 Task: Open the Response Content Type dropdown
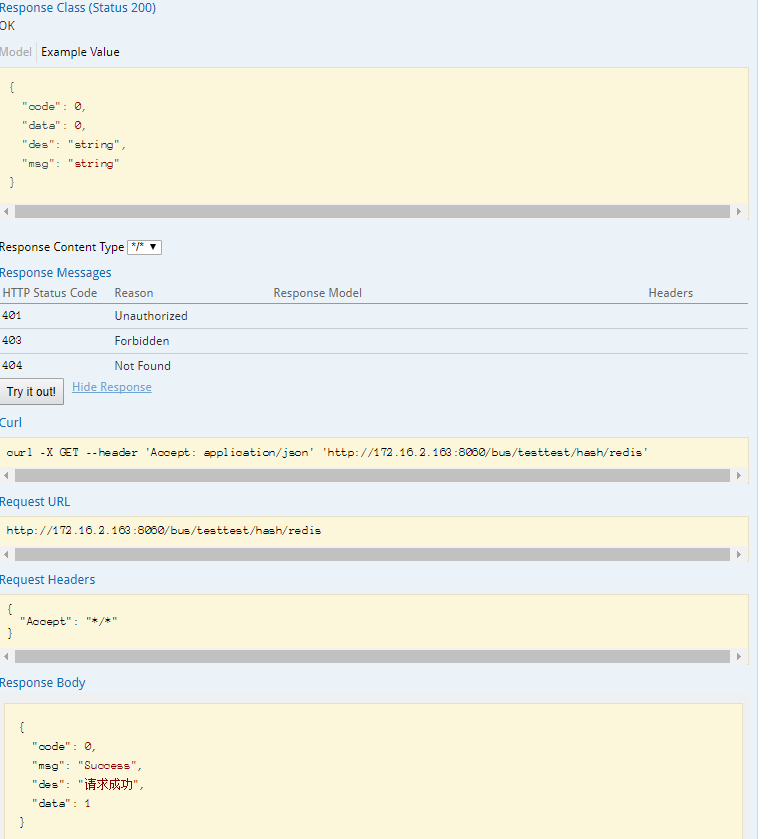click(x=144, y=247)
